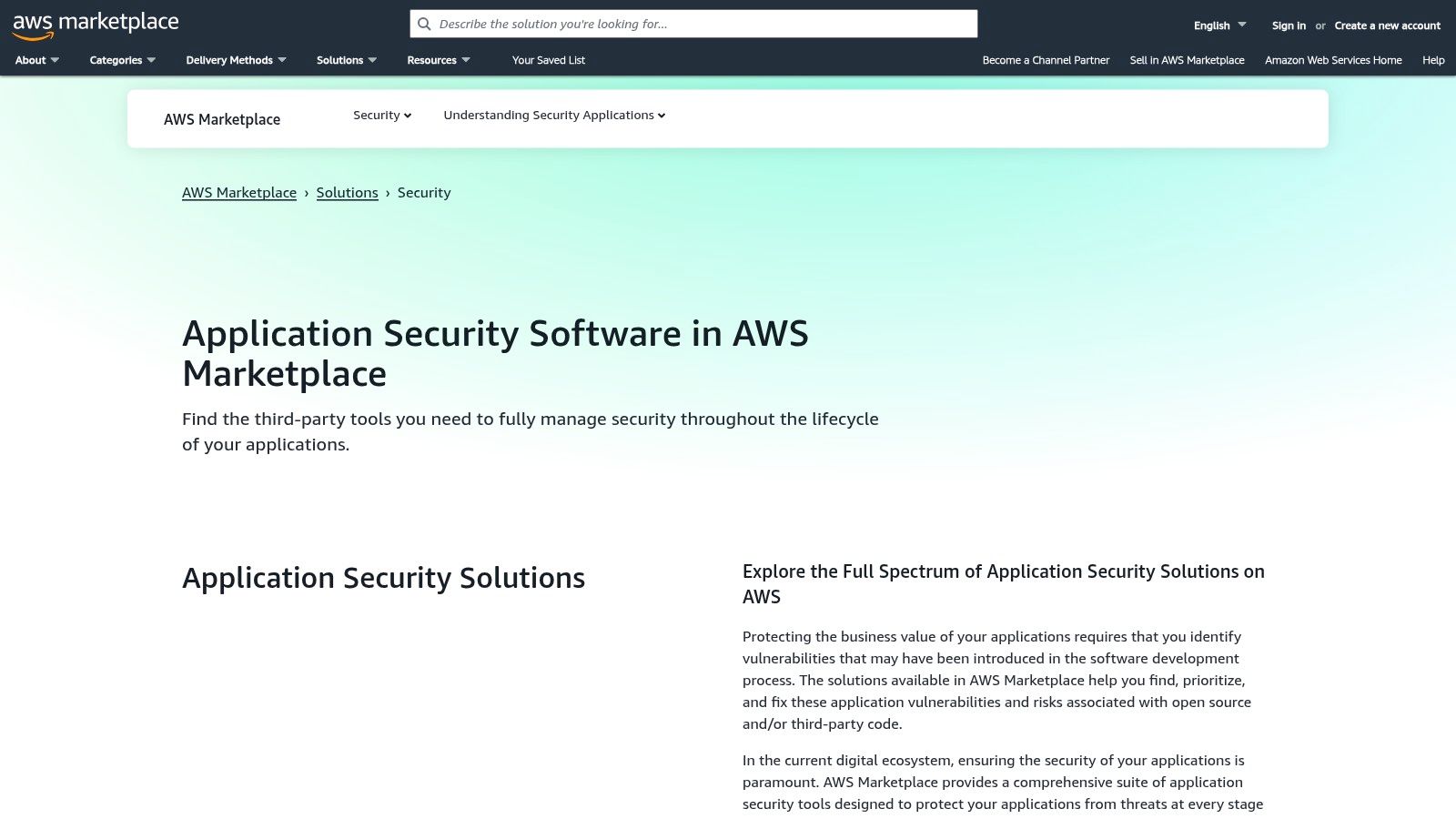Expand the Delivery Methods dropdown

tap(236, 60)
